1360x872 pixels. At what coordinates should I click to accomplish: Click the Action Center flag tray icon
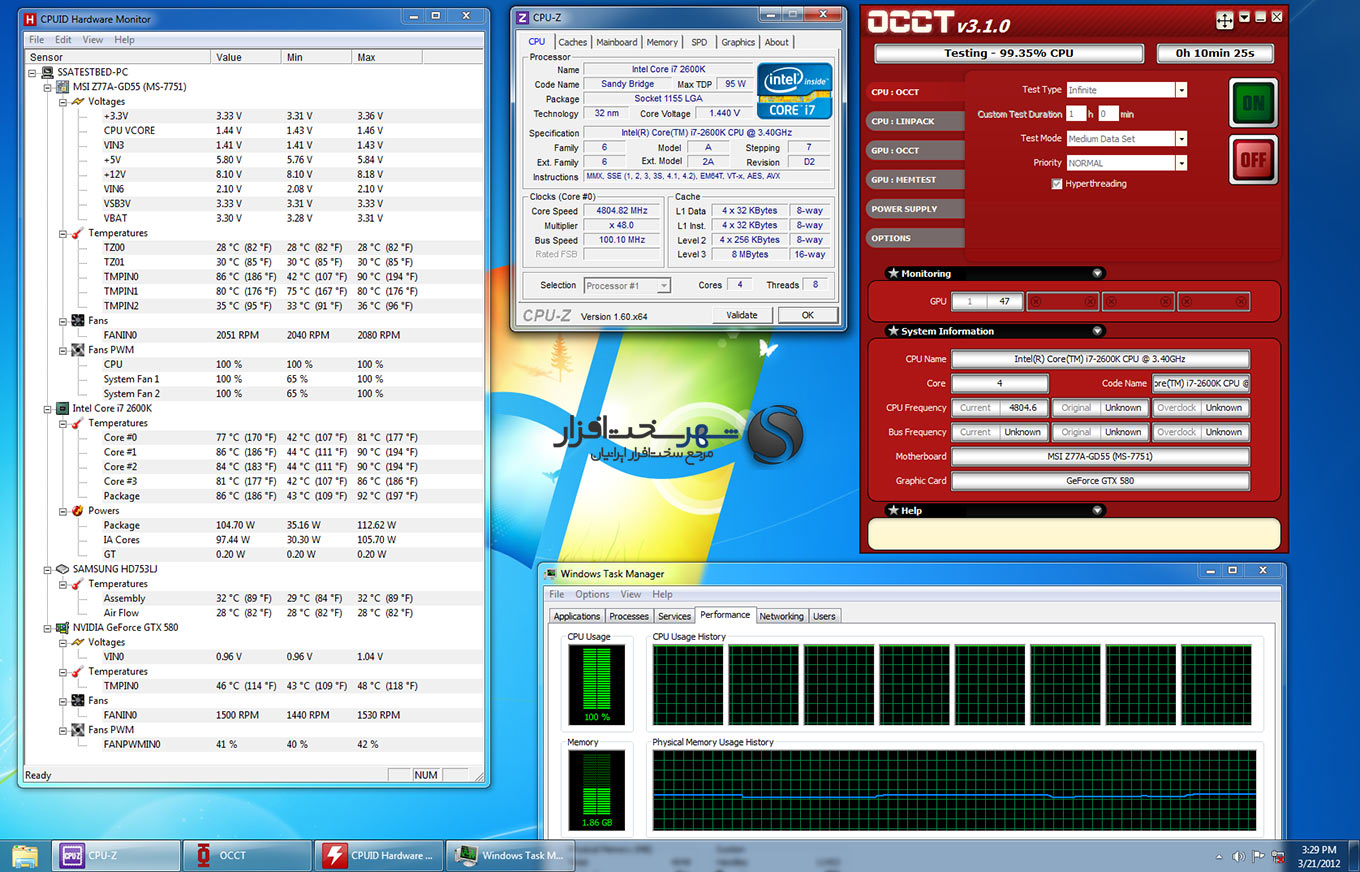1257,857
